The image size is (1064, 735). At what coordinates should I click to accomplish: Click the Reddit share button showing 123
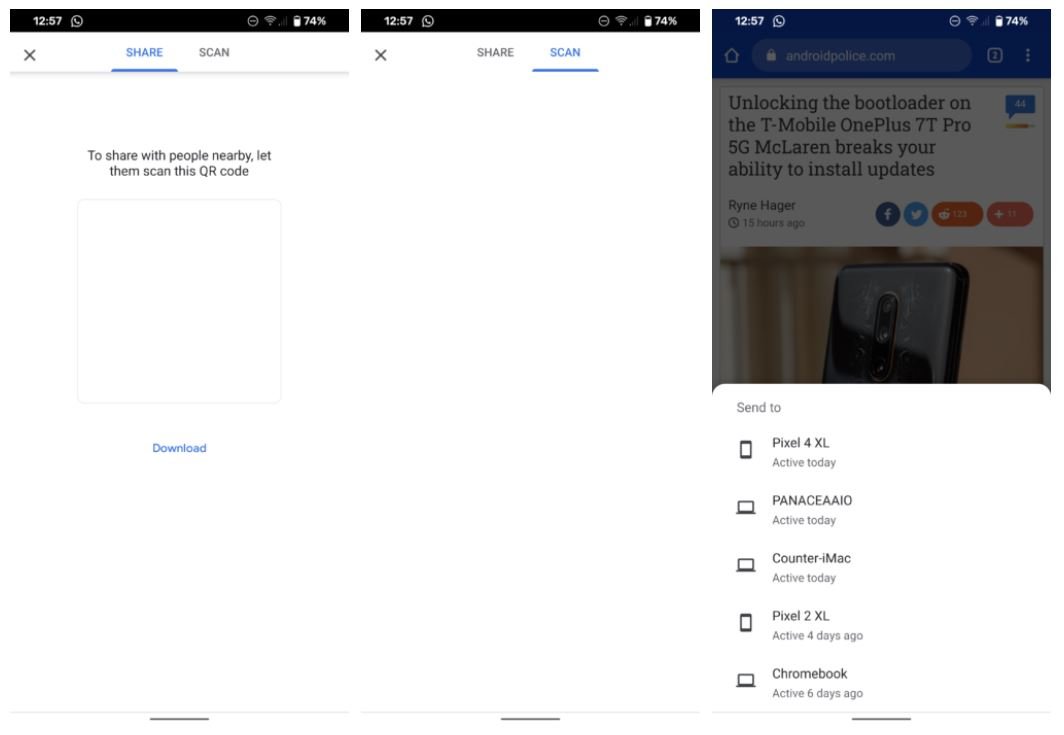click(957, 215)
